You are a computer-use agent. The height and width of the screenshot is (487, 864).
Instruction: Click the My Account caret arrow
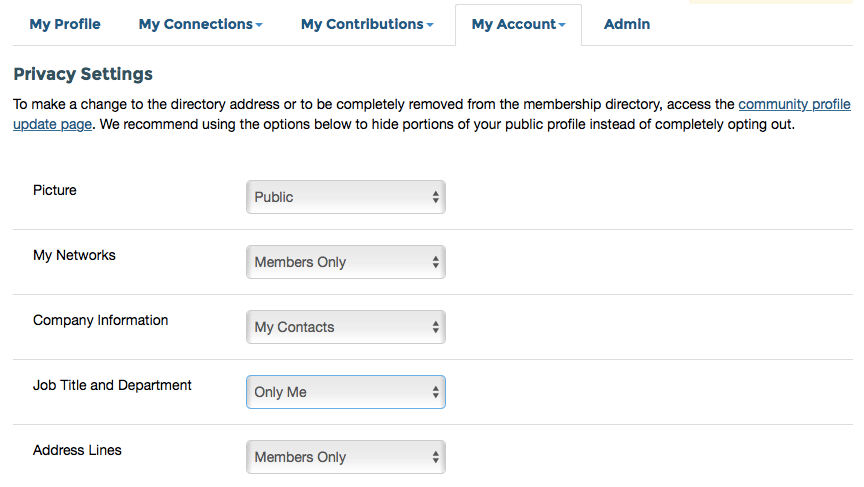562,25
